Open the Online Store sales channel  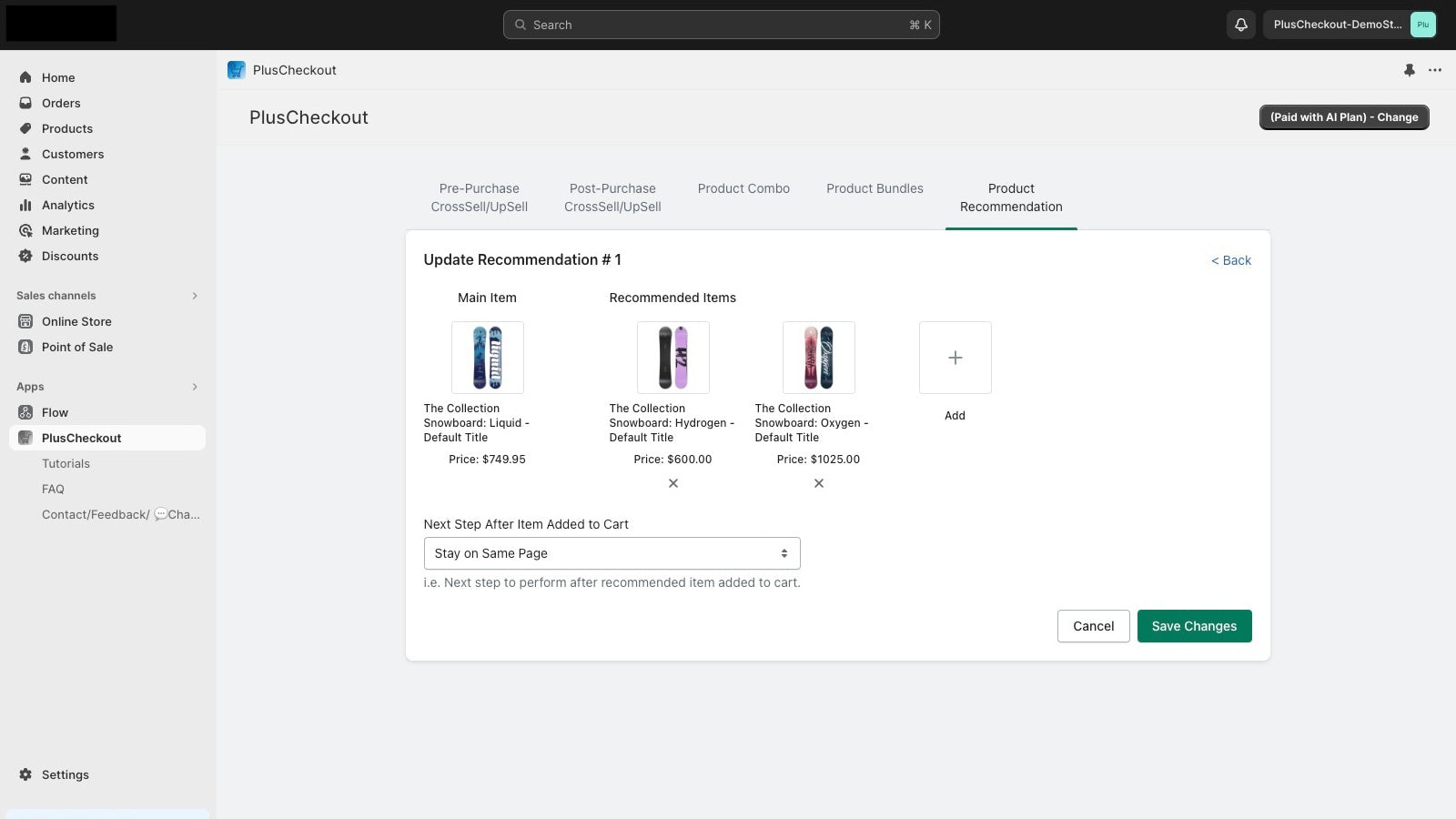point(76,321)
